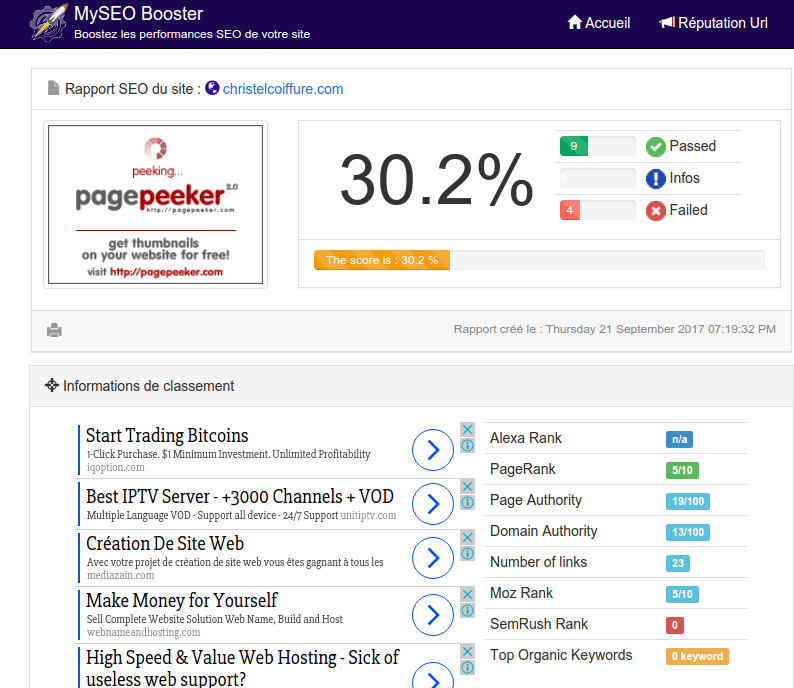Screen dimensions: 794x688
Task: Click the large 30.2% score text
Action: [436, 180]
